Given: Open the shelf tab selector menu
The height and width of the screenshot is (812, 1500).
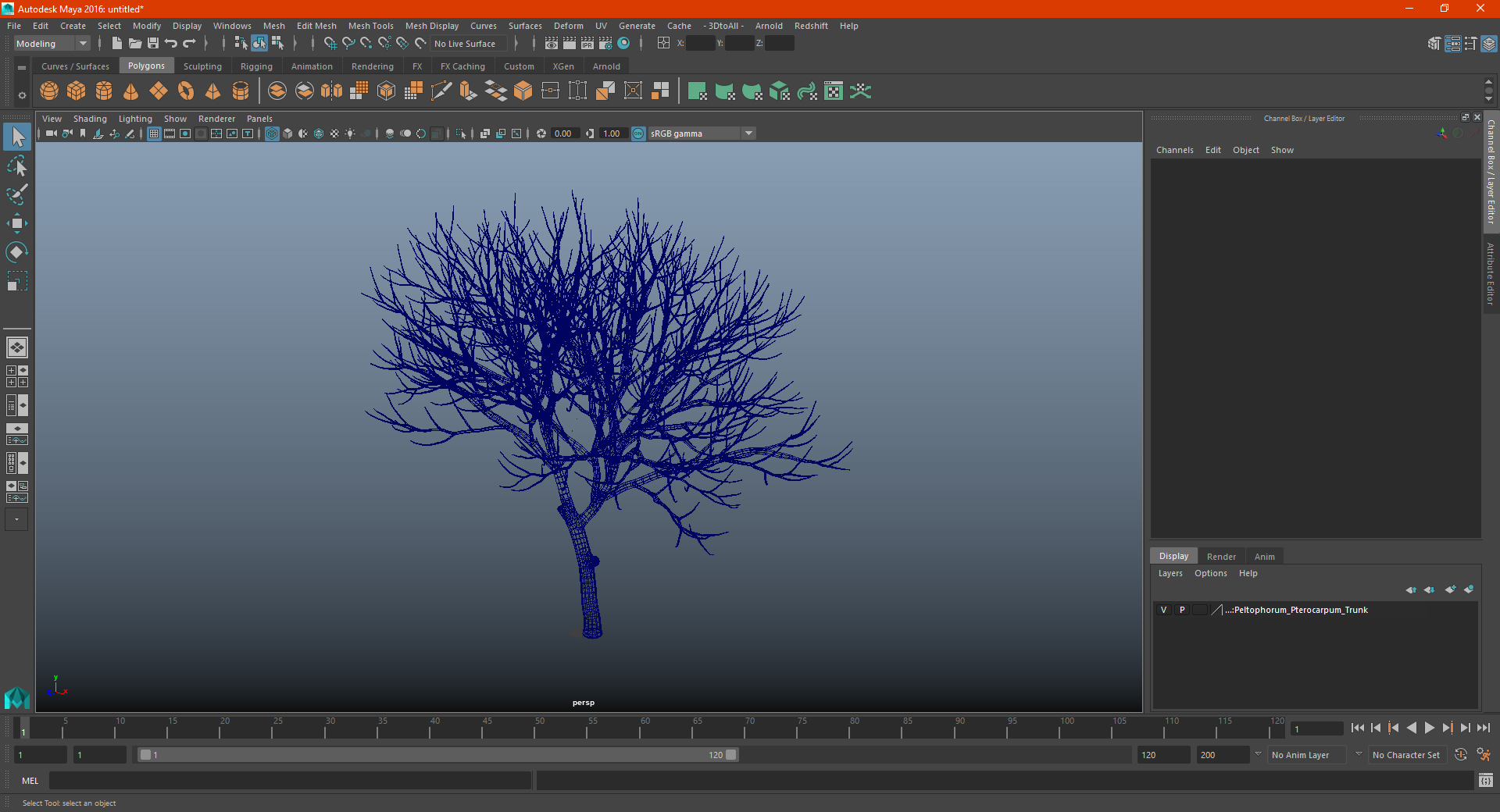Looking at the screenshot, I should (22, 68).
